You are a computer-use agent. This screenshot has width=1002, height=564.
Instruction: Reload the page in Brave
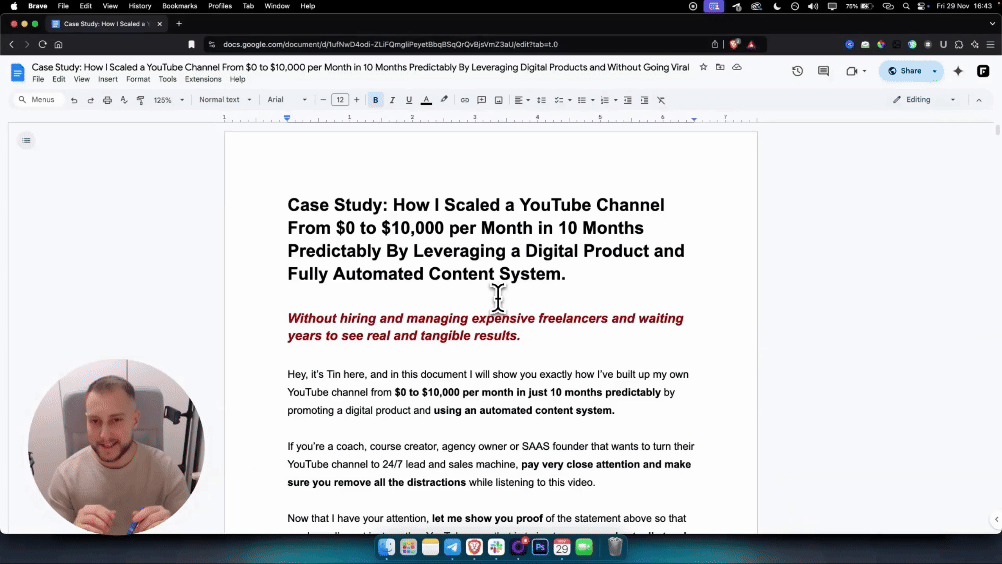(x=42, y=44)
